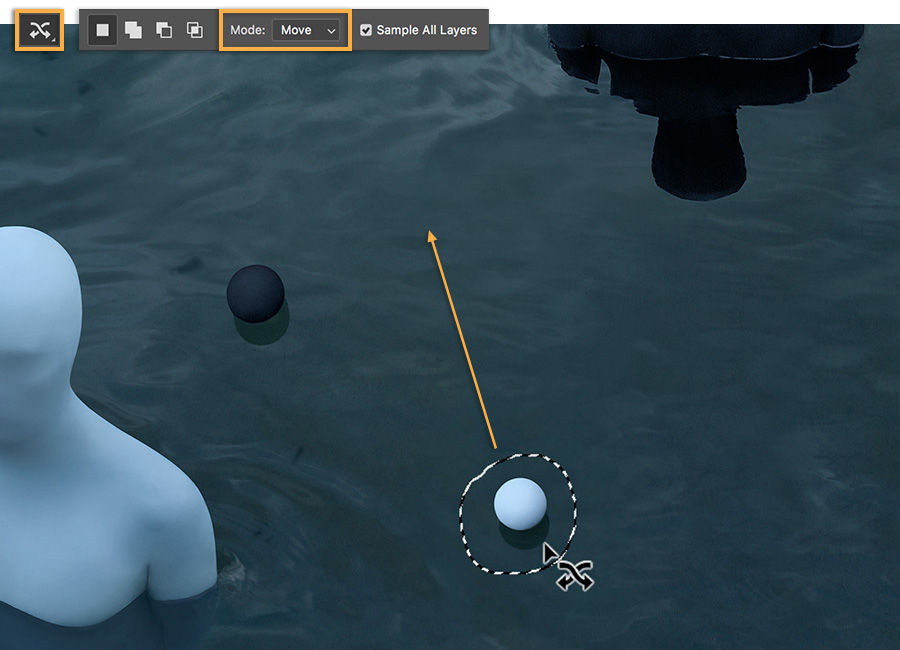Screen dimensions: 900x650
Task: Click the Subtract from Selection icon
Action: 166,29
